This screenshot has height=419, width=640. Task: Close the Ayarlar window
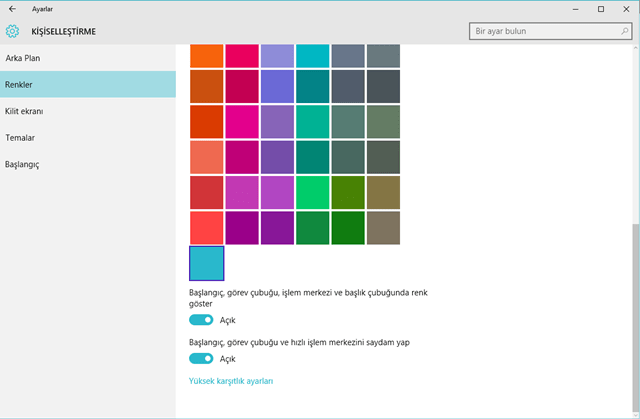(626, 9)
